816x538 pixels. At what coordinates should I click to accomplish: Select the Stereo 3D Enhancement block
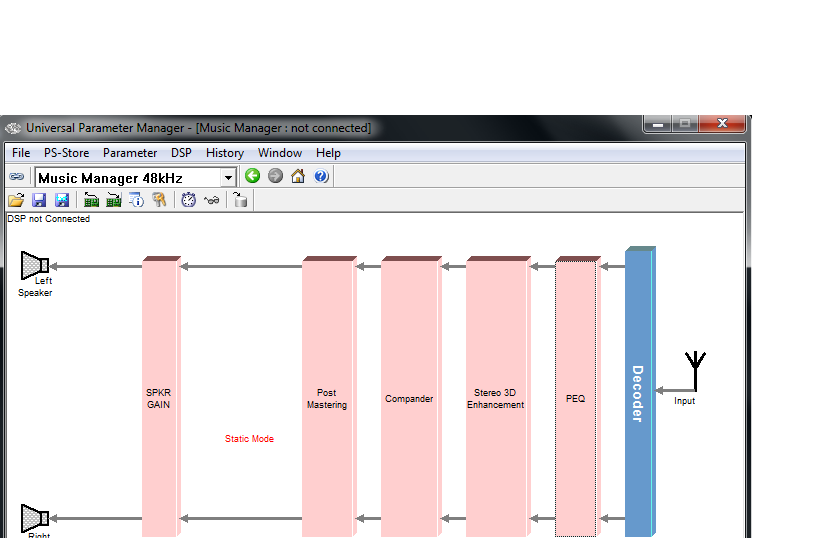[498, 396]
